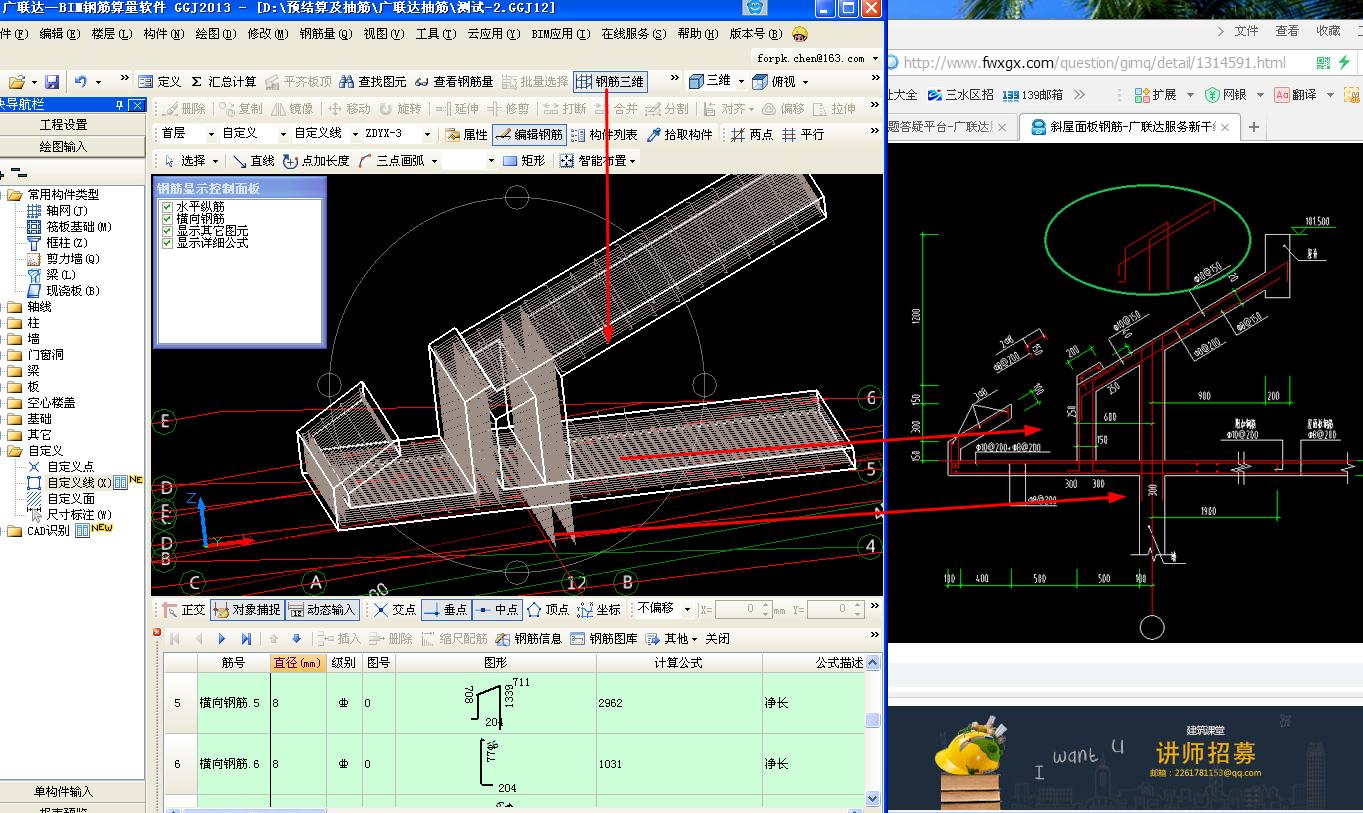Image resolution: width=1363 pixels, height=813 pixels.
Task: Click 关闭 to close rebar editor
Action: [717, 638]
